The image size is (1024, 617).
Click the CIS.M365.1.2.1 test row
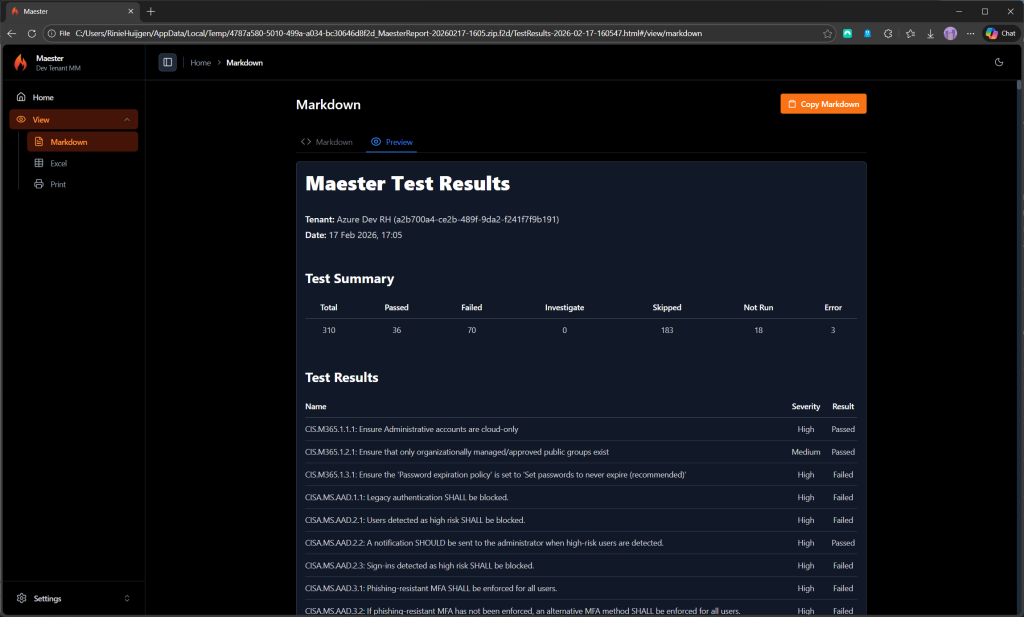tap(581, 452)
